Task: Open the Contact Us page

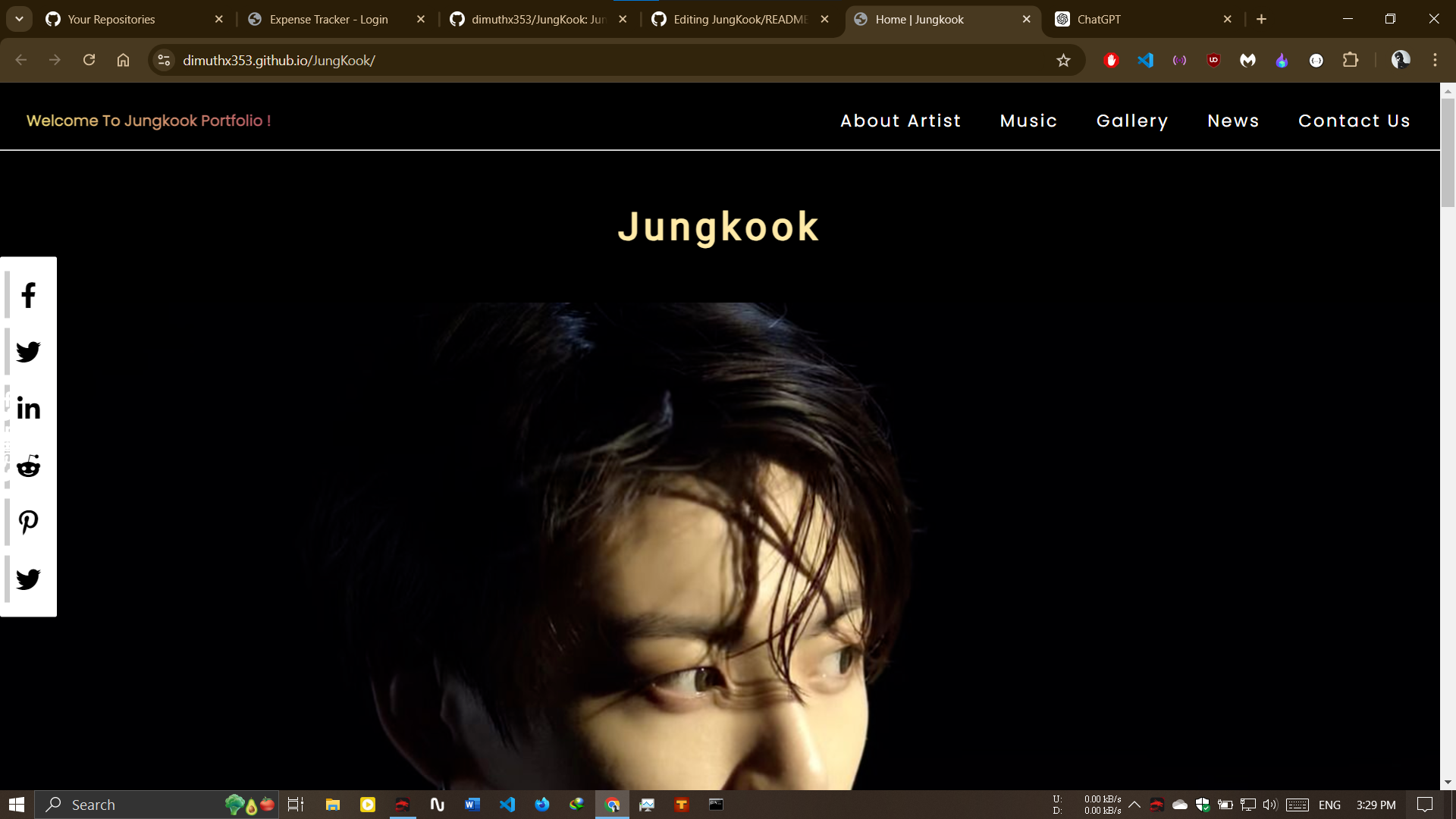Action: (x=1354, y=121)
